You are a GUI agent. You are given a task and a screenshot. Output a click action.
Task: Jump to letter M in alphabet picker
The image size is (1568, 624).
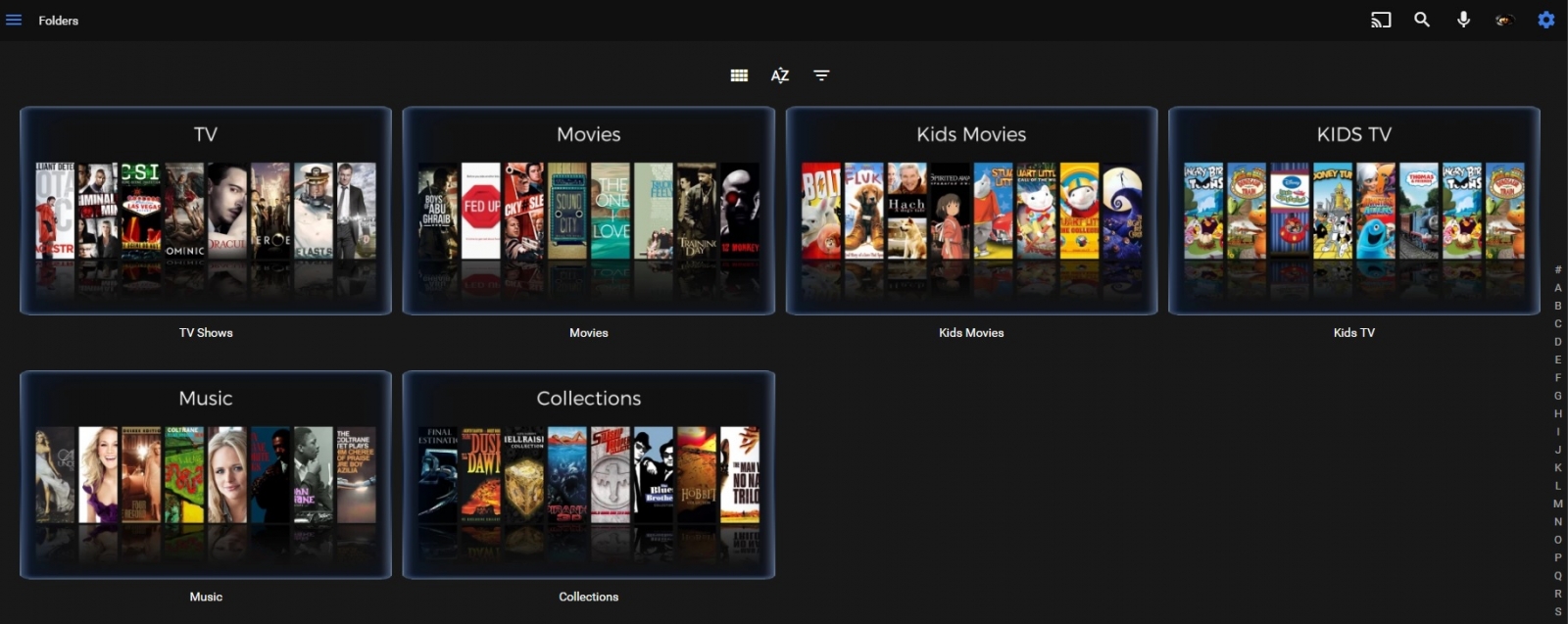coord(1558,504)
